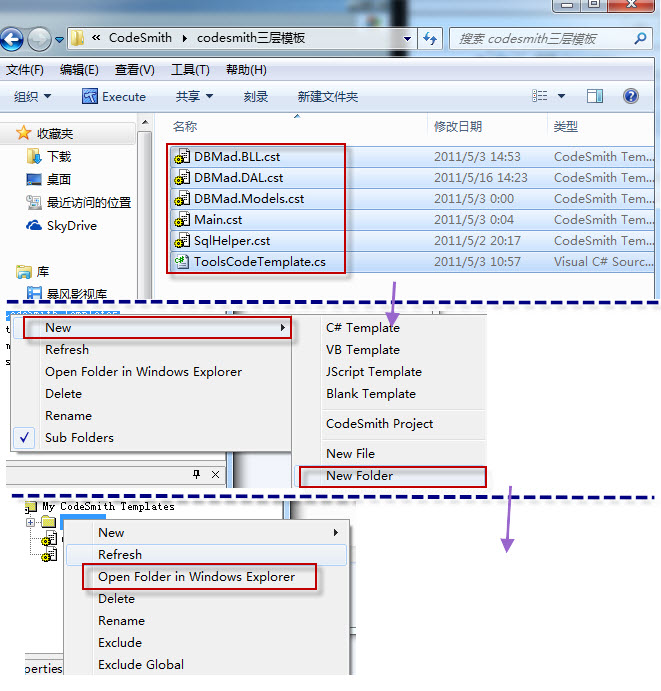This screenshot has height=691, width=661.
Task: Open the 共享 dropdown in toolbar
Action: (x=194, y=96)
